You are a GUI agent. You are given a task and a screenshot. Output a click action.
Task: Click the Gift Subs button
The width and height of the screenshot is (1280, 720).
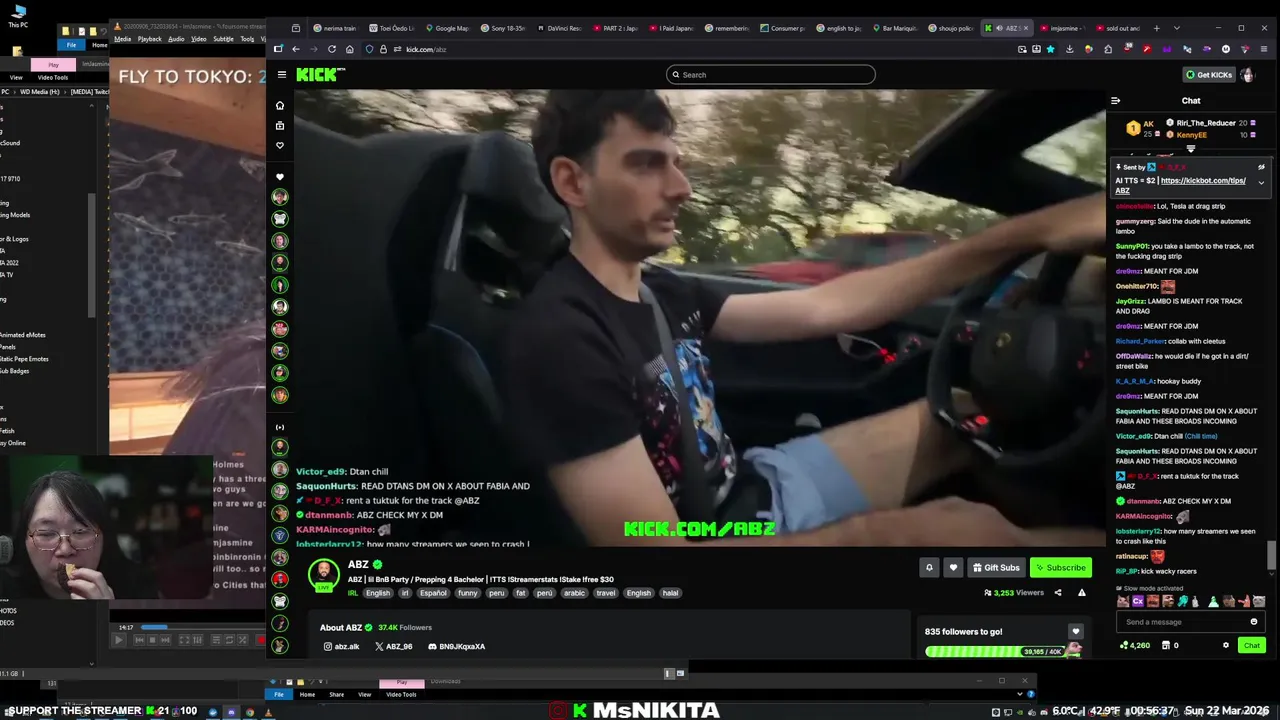996,567
